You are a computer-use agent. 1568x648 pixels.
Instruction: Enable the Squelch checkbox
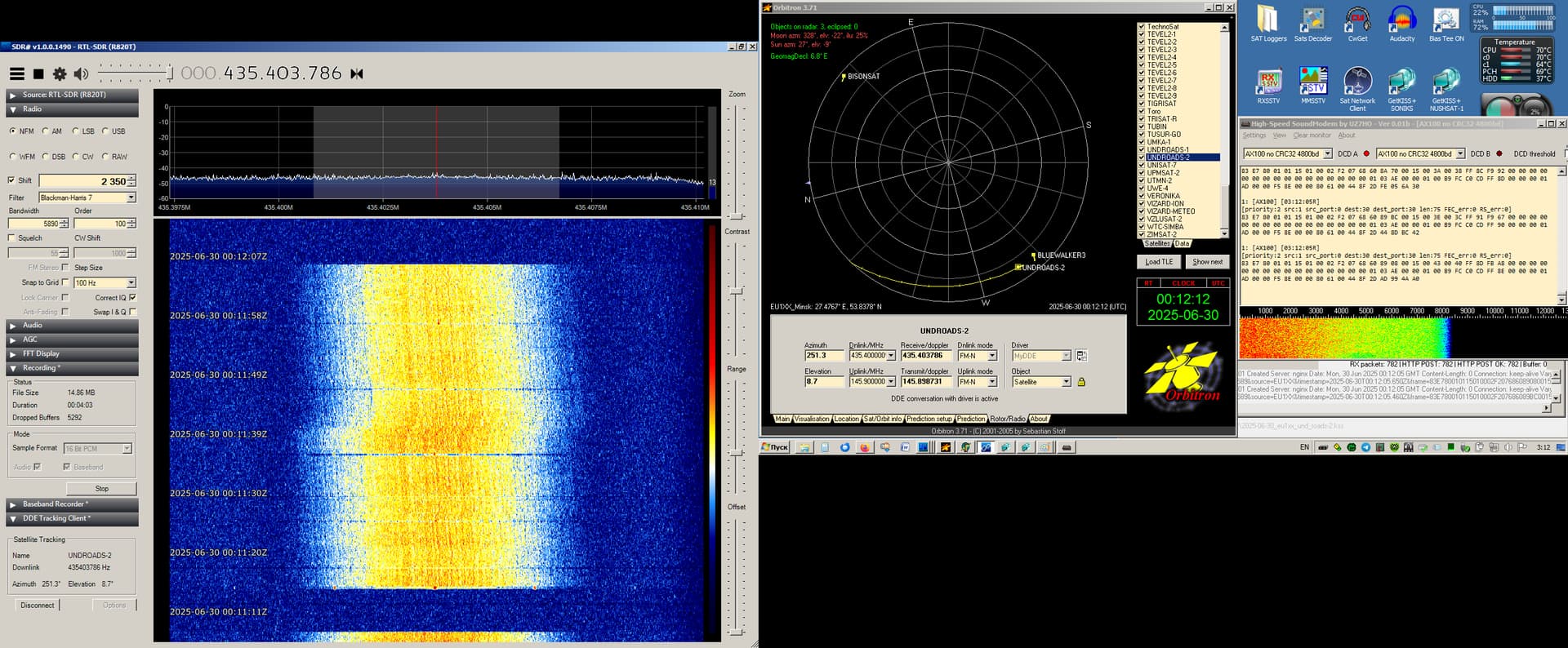click(11, 238)
